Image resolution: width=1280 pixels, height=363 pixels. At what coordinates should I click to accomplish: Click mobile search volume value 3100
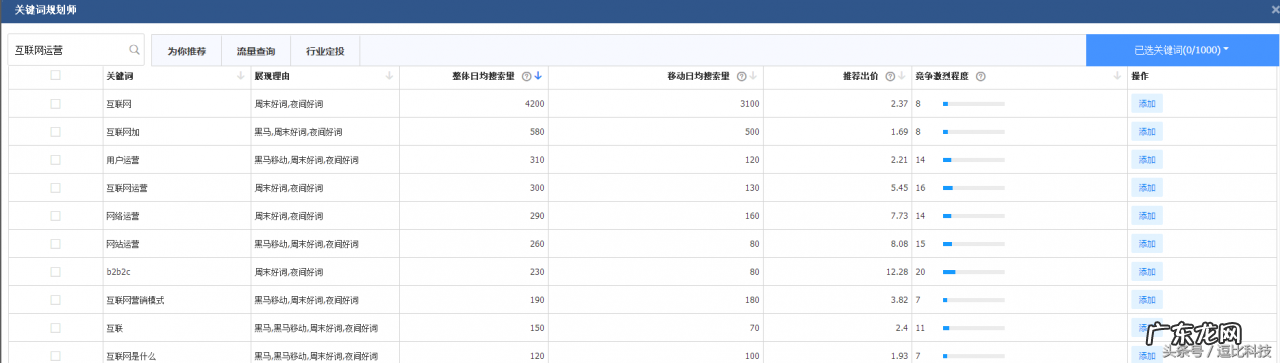click(x=749, y=103)
